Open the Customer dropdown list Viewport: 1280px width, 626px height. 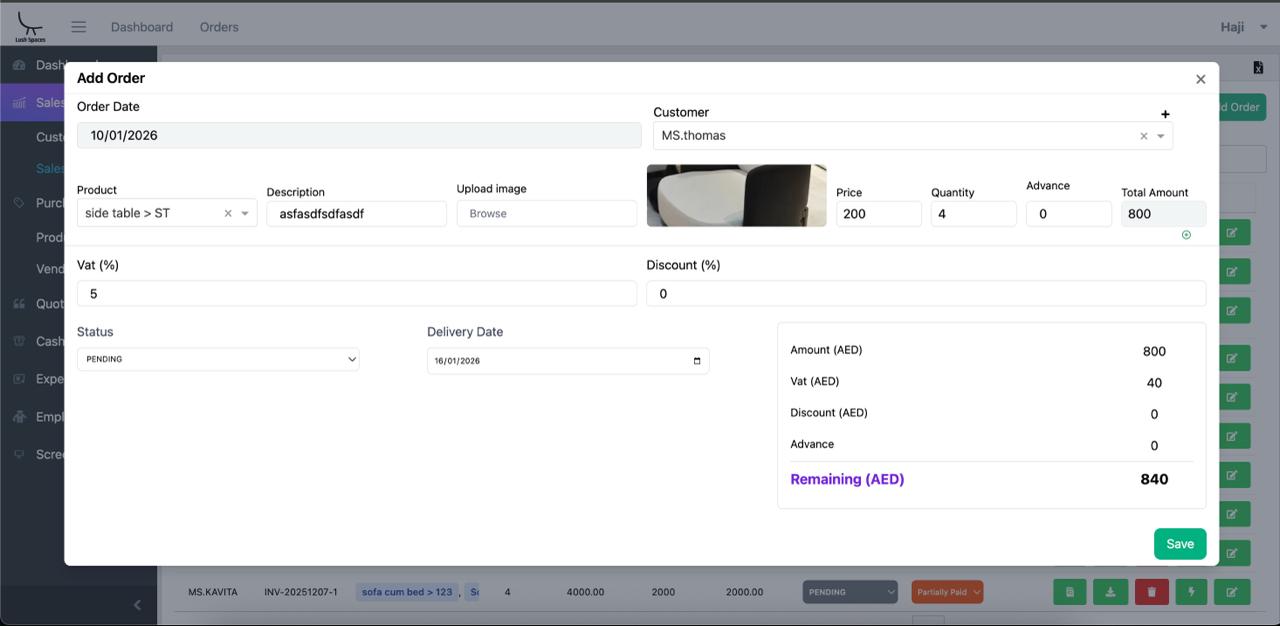[1161, 136]
